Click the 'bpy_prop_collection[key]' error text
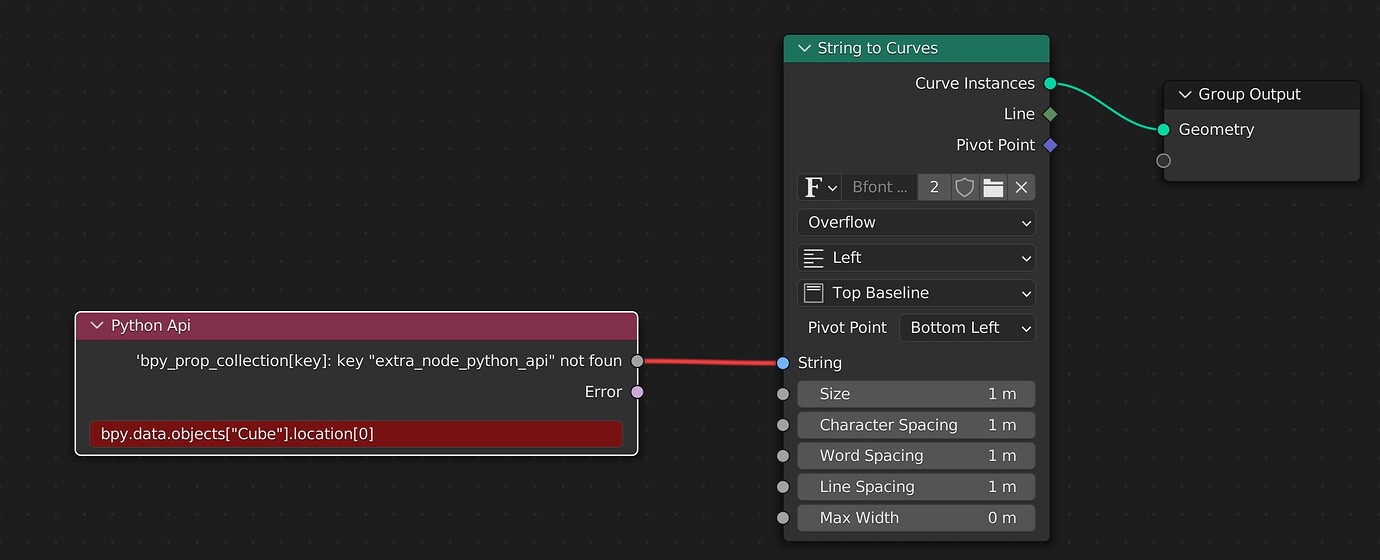Image resolution: width=1380 pixels, height=560 pixels. click(379, 361)
